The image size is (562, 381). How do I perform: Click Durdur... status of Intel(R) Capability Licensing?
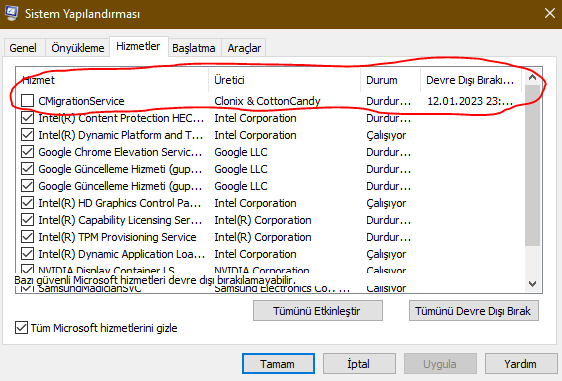click(x=389, y=220)
